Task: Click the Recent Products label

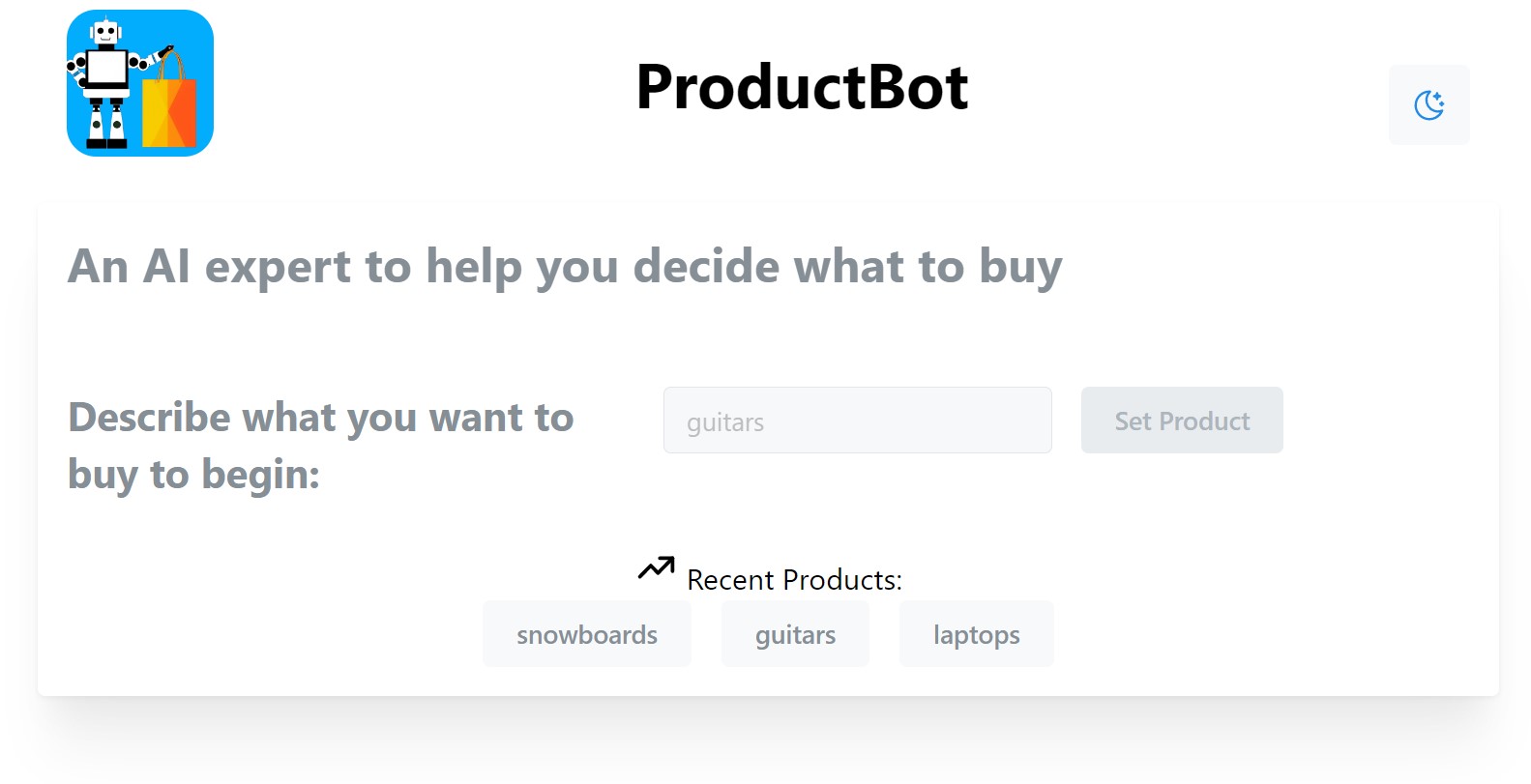Action: (x=794, y=579)
